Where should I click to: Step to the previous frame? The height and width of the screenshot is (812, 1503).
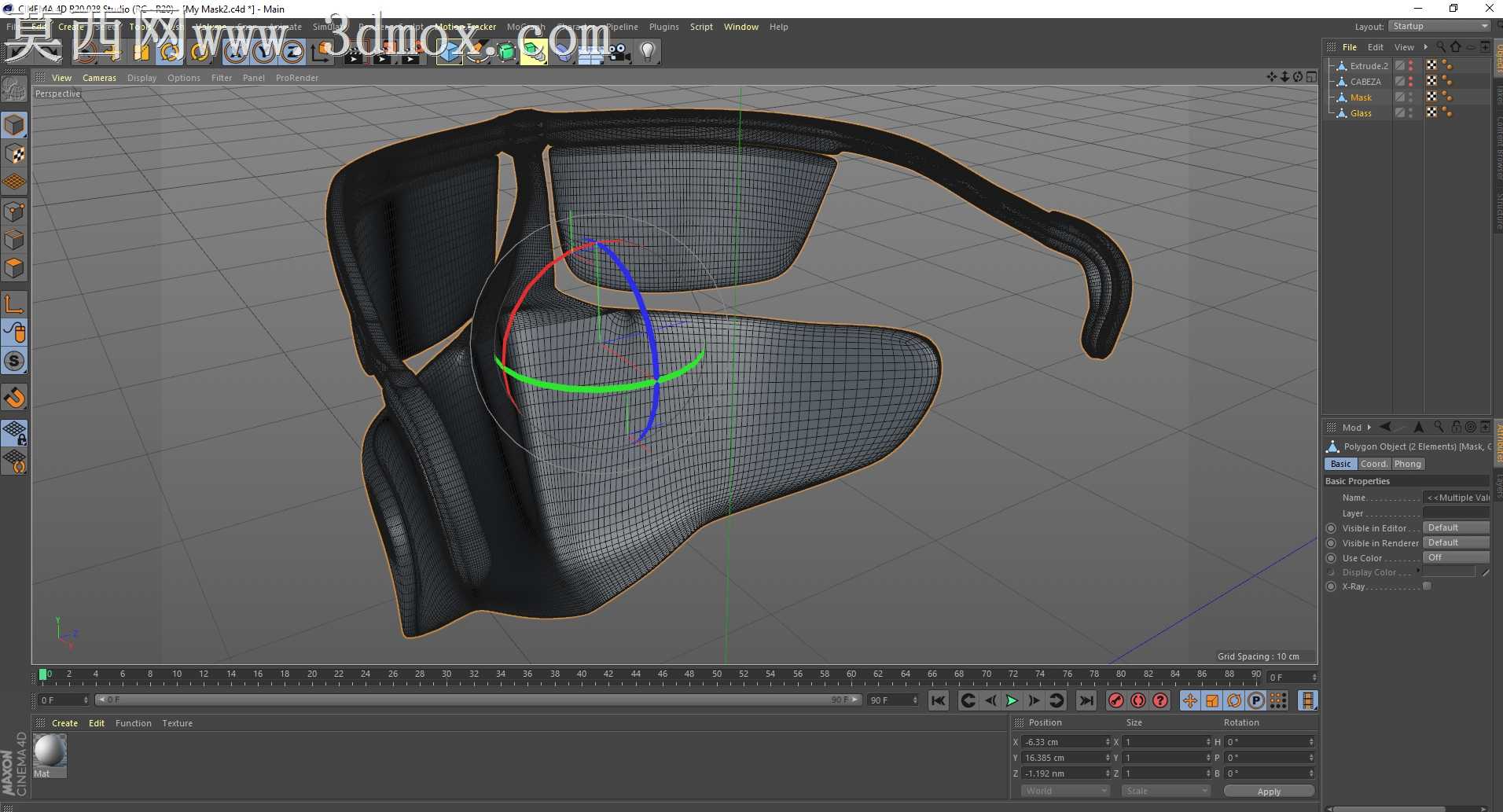tap(990, 700)
